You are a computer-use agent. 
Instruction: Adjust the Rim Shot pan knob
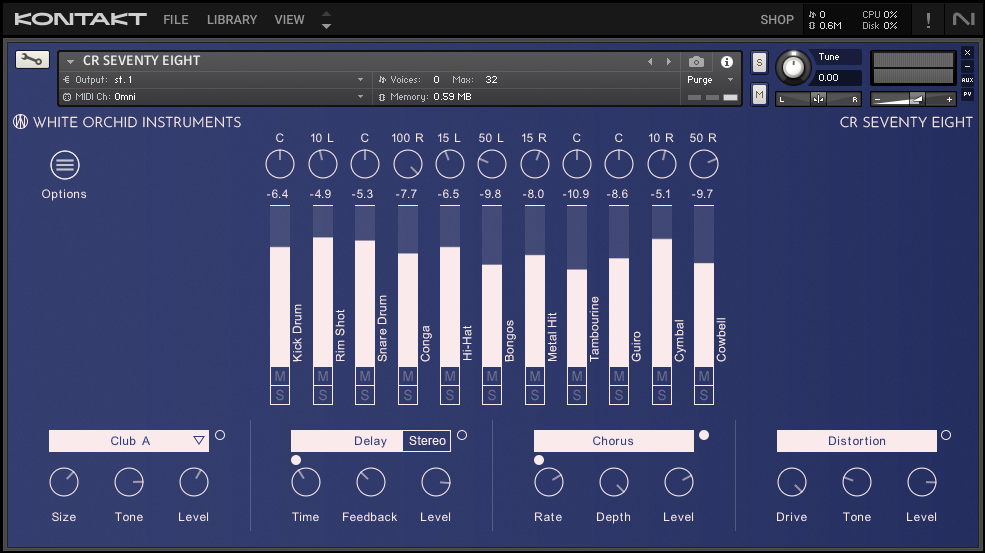[322, 165]
